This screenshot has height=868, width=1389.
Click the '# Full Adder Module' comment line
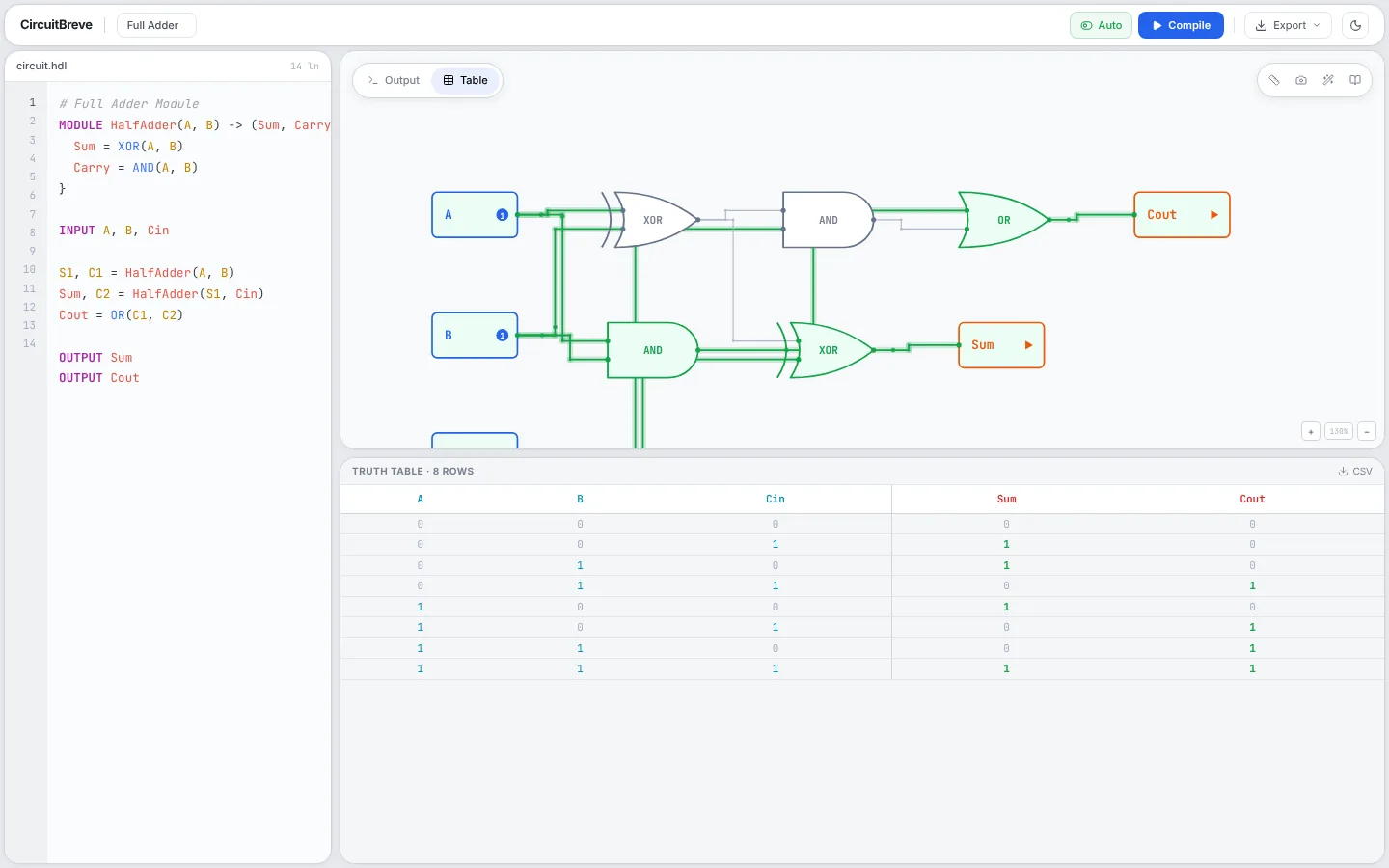coord(129,104)
